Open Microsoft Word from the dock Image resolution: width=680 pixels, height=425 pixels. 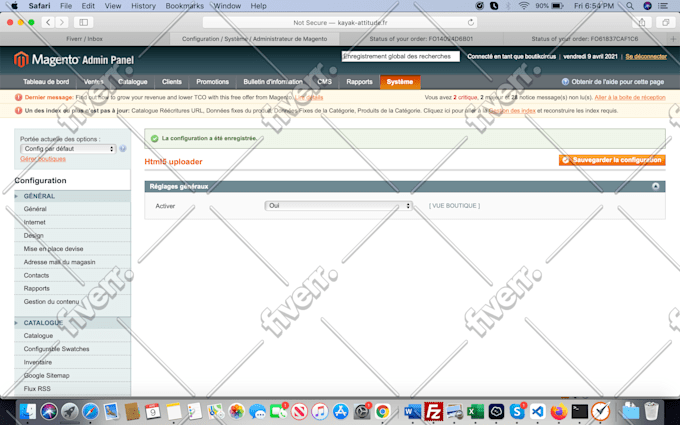[x=412, y=411]
